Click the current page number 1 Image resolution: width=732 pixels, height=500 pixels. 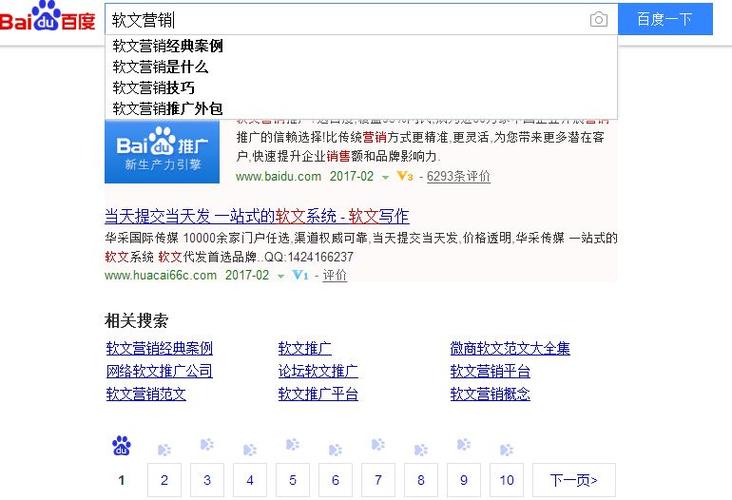click(x=121, y=480)
